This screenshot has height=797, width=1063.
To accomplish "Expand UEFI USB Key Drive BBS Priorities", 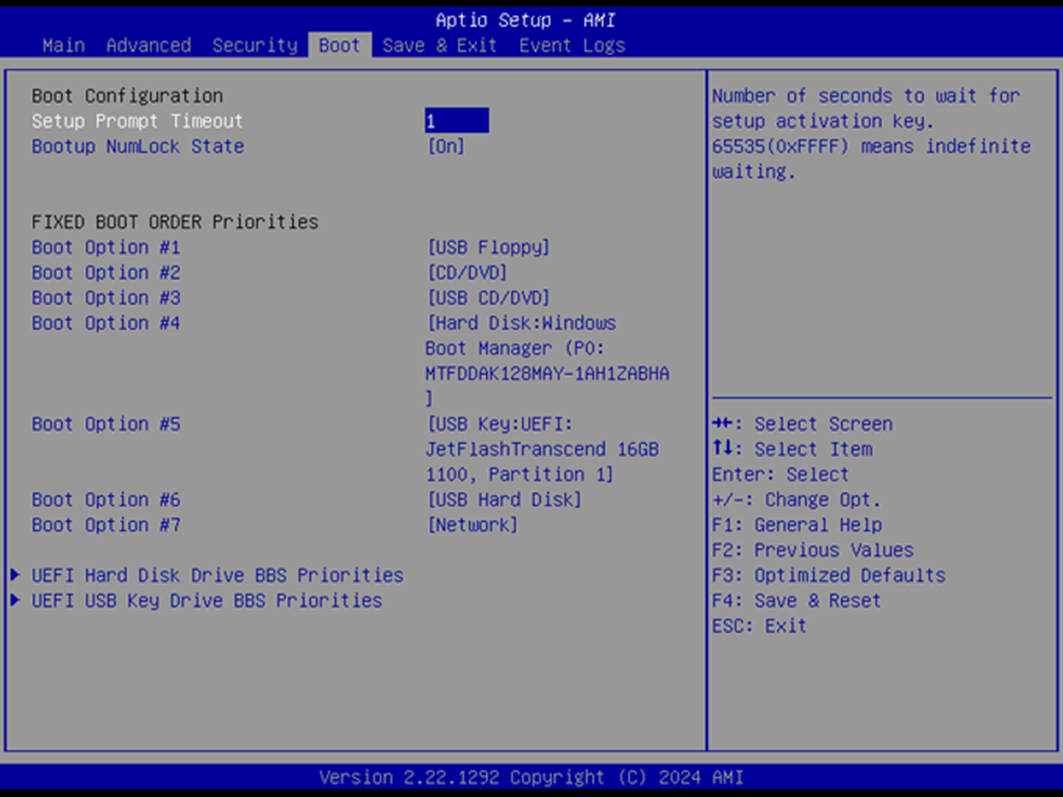I will tap(207, 600).
